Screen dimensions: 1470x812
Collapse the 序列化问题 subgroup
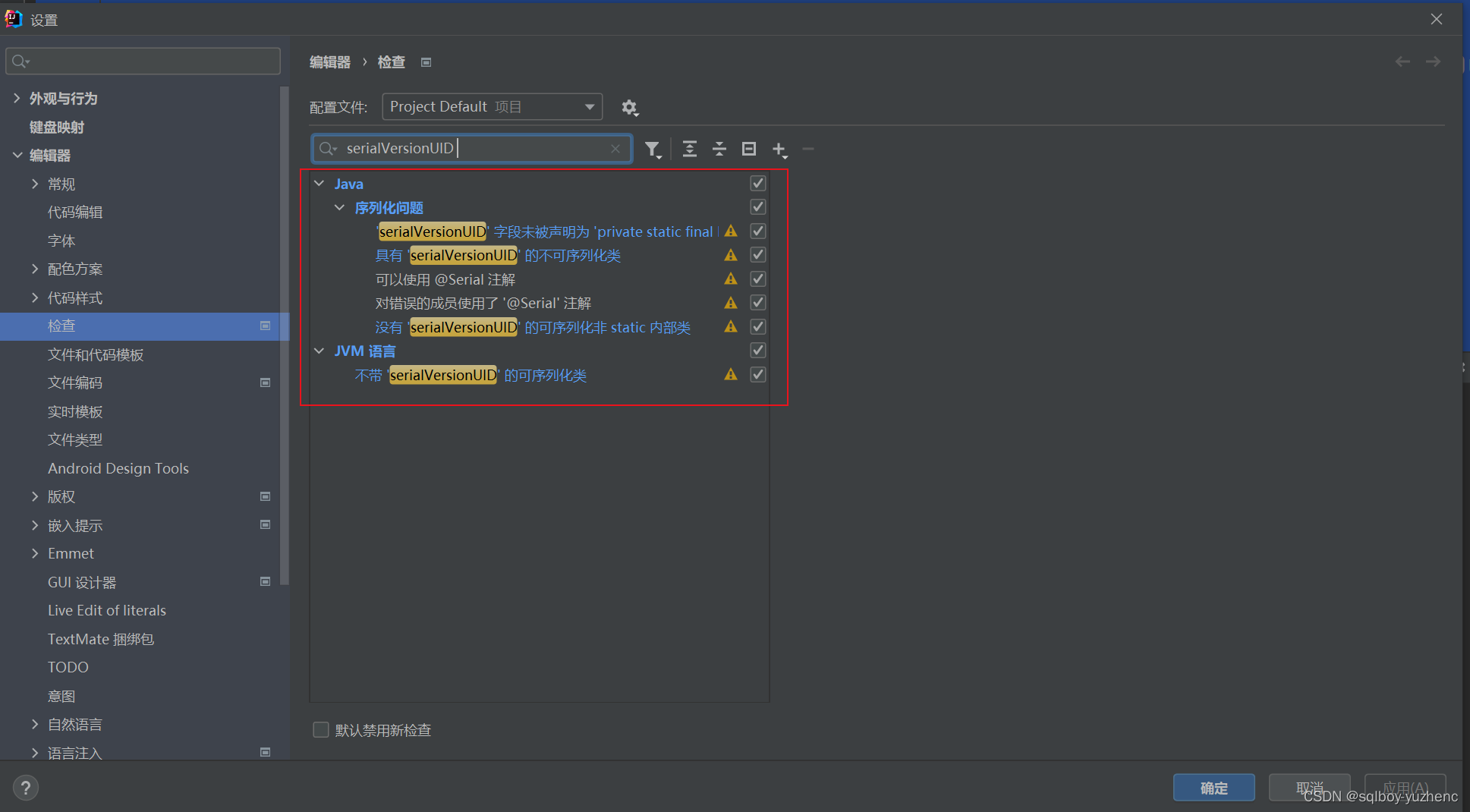pos(340,207)
